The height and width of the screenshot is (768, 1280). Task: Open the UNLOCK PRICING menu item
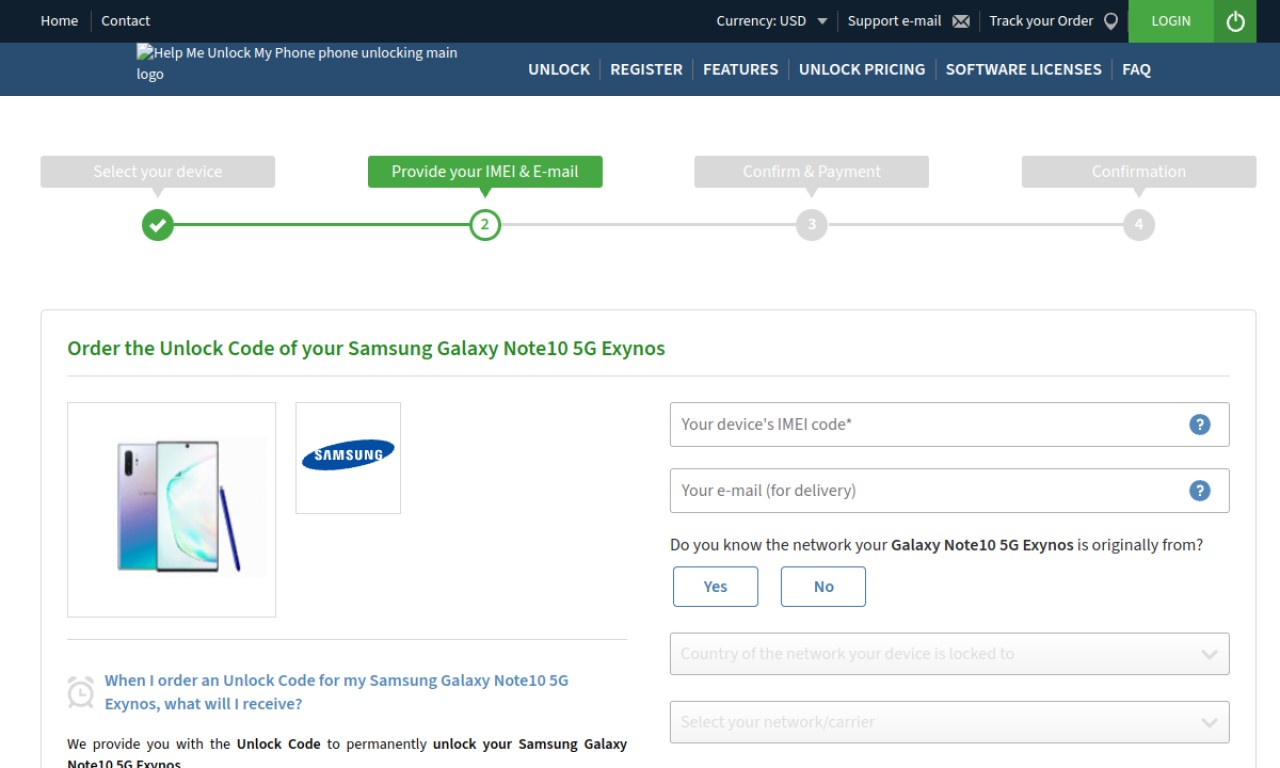point(862,69)
